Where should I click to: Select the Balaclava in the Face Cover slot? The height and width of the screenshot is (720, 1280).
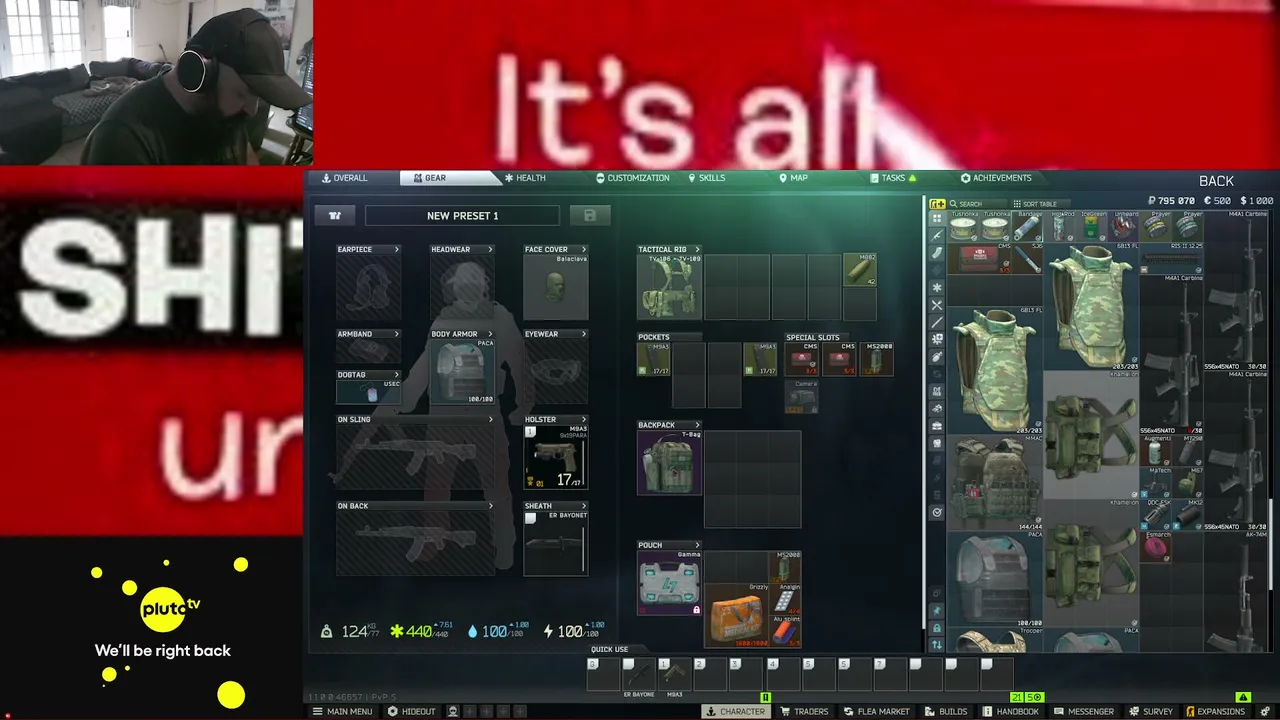coord(556,287)
